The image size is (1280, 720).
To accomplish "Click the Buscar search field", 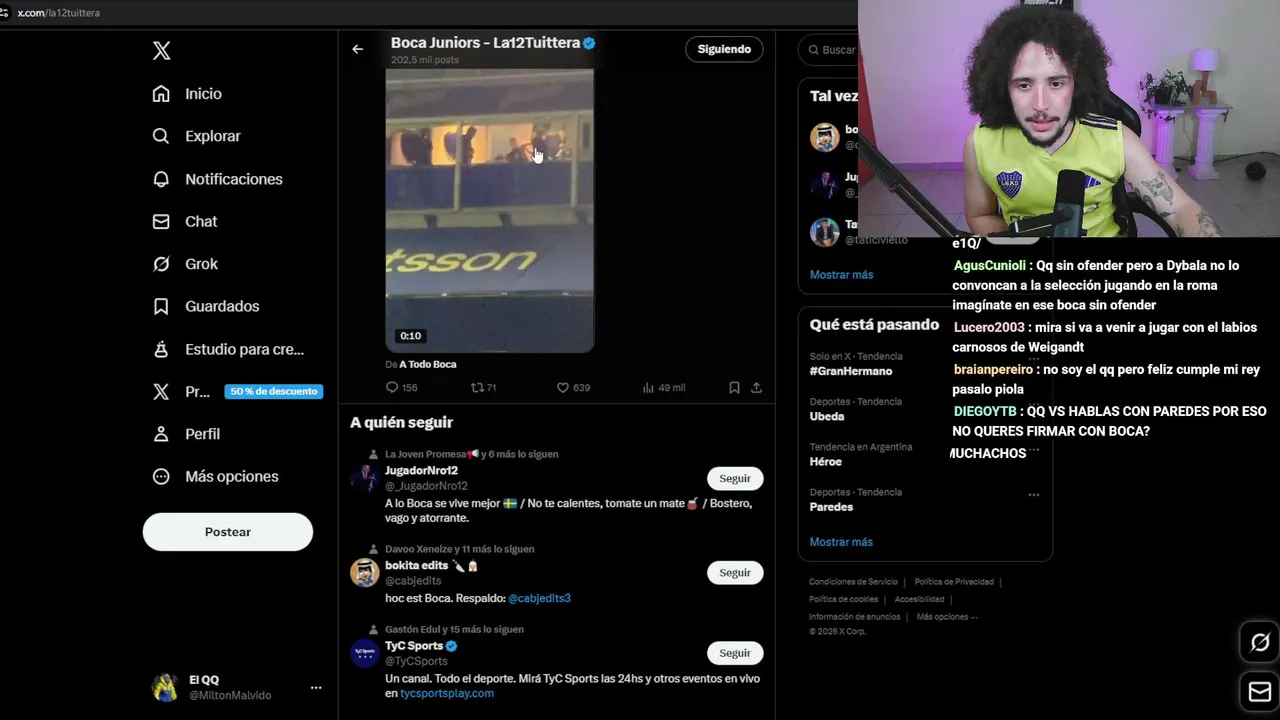I will (x=830, y=50).
